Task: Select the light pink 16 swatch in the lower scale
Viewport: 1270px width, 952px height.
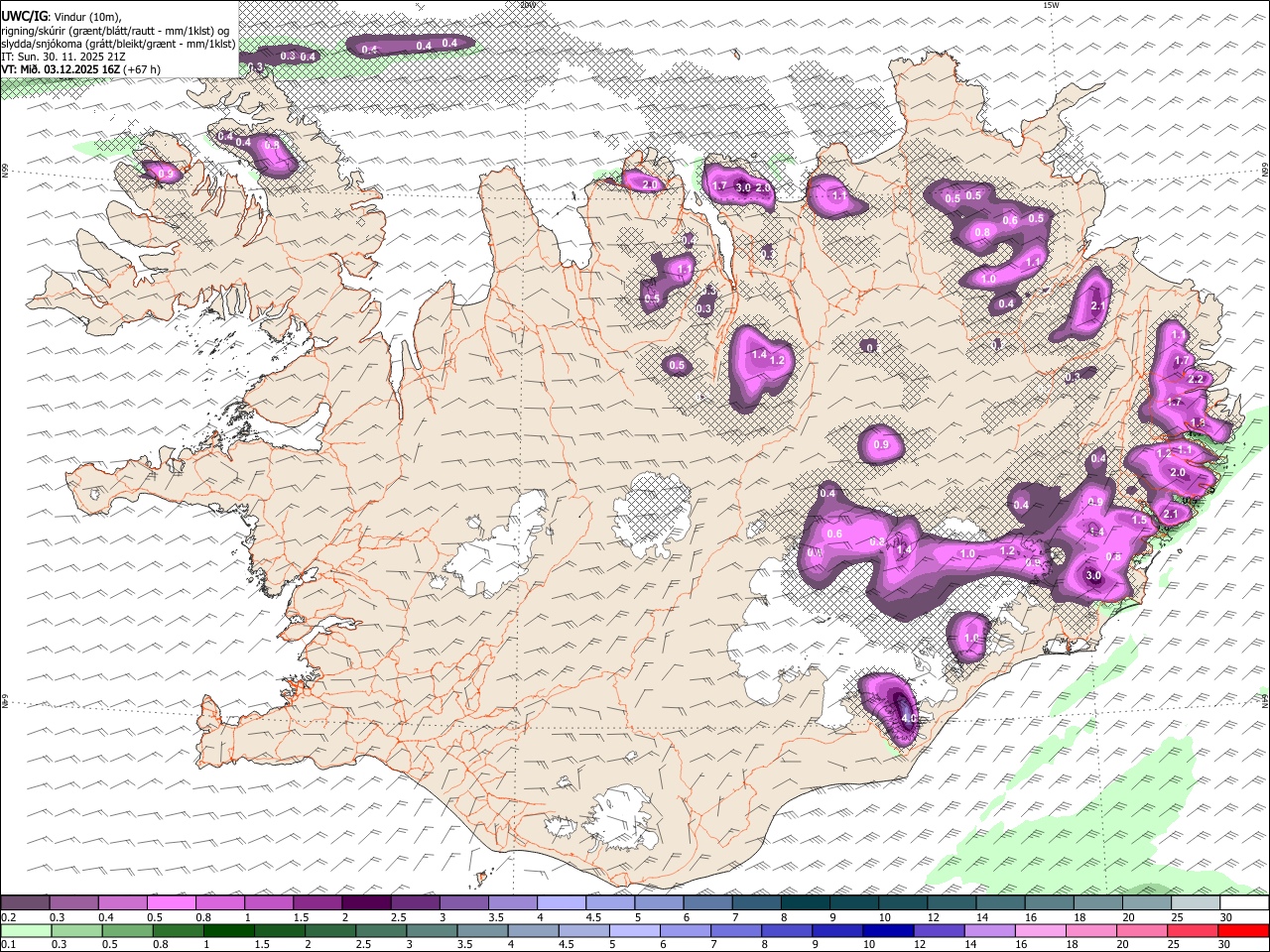Action: [x=1039, y=930]
